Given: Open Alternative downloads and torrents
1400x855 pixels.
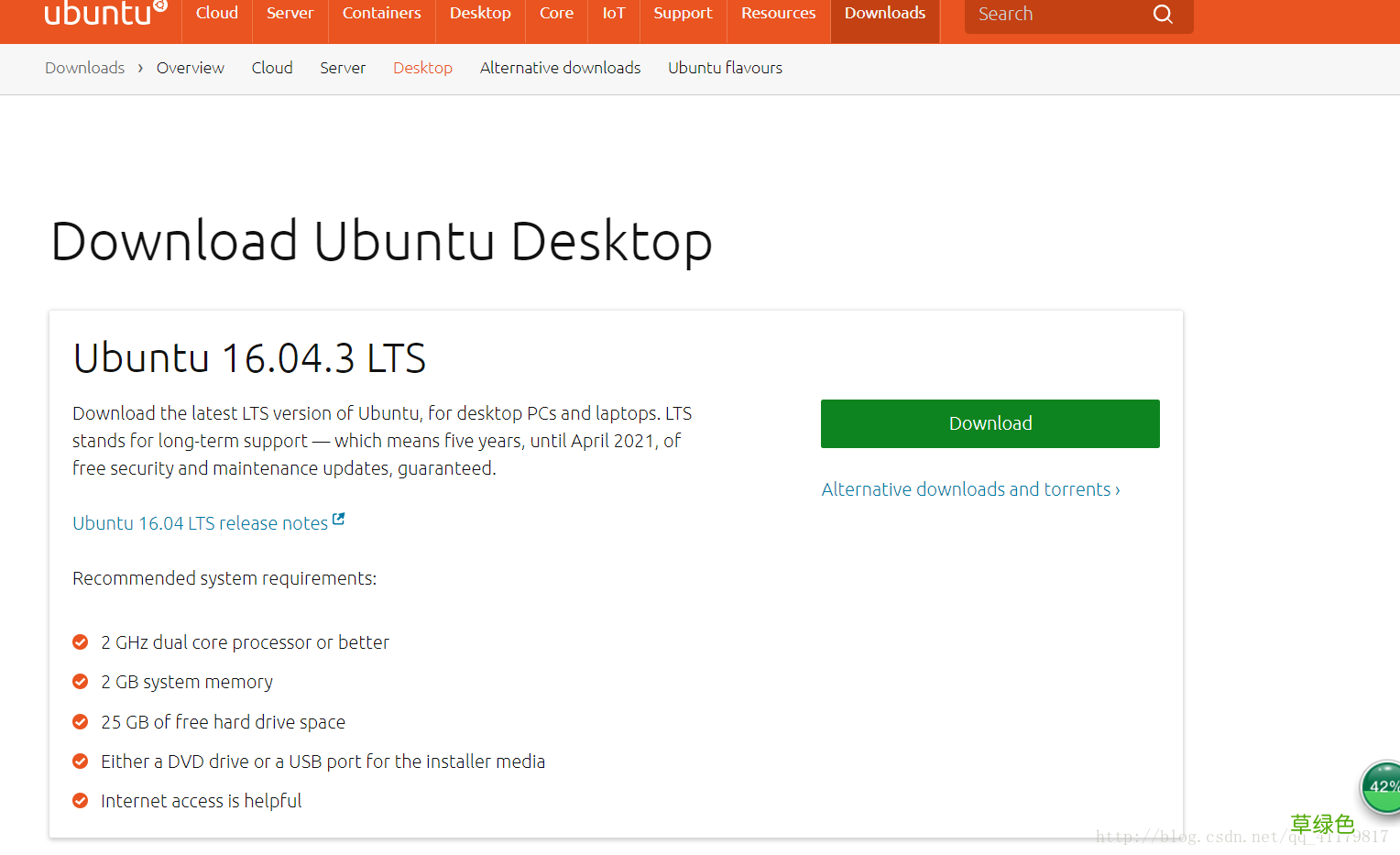Looking at the screenshot, I should point(970,488).
